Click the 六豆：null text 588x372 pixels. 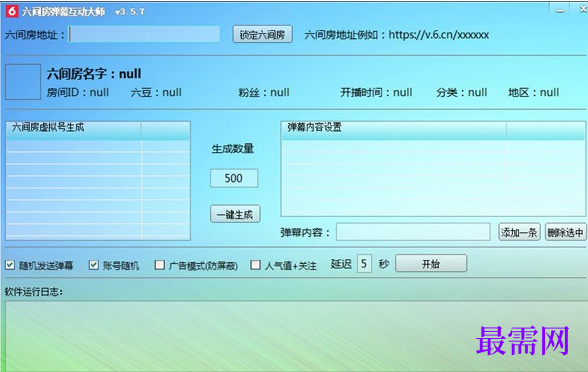pyautogui.click(x=156, y=92)
